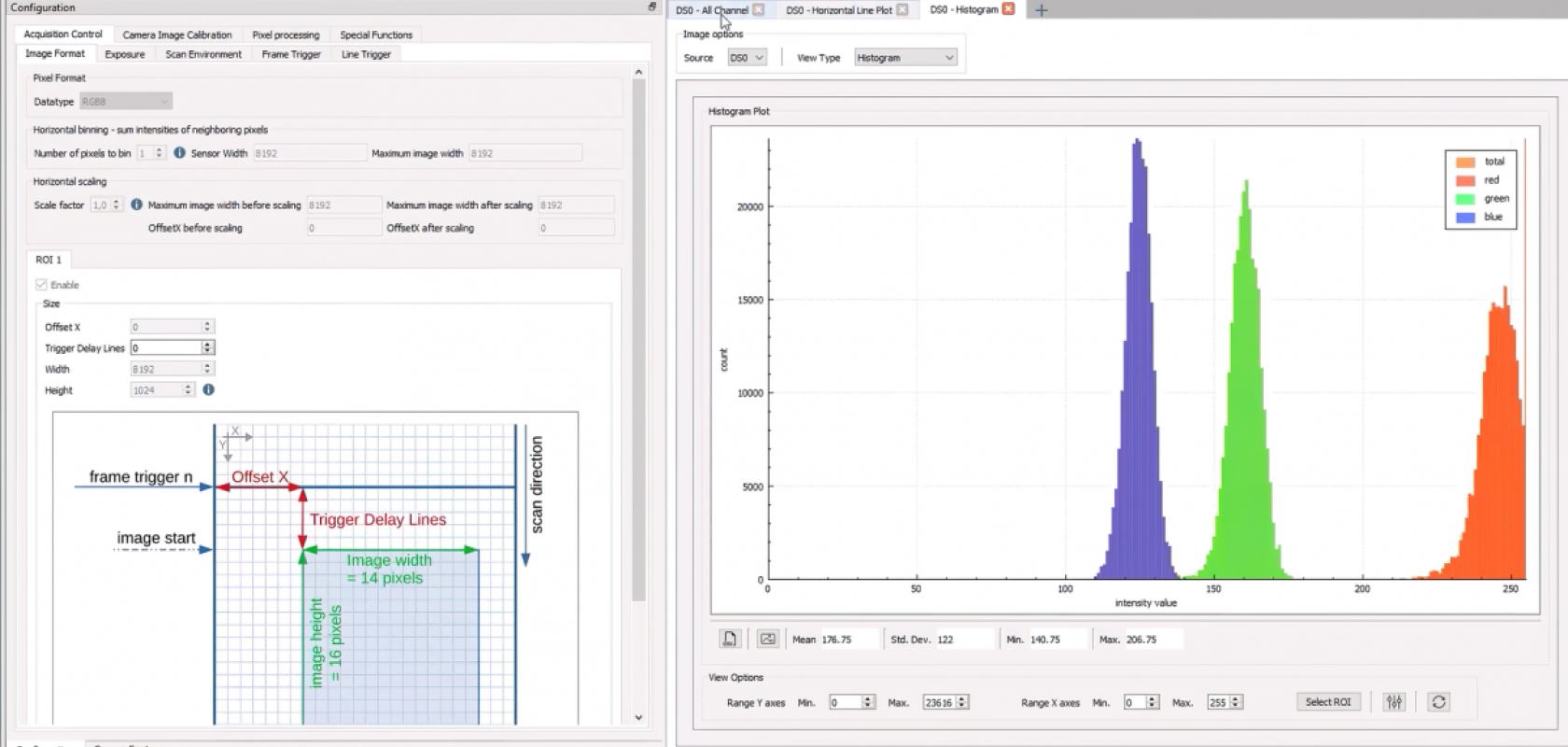Switch to Camera Image Calibration tab

177,35
